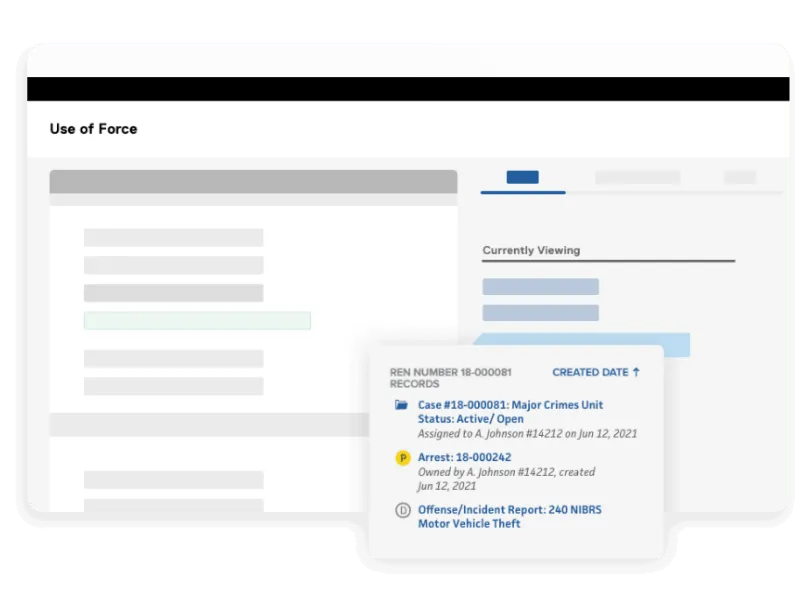Open the Arrest: 18-000242 record
The height and width of the screenshot is (599, 800).
point(464,457)
